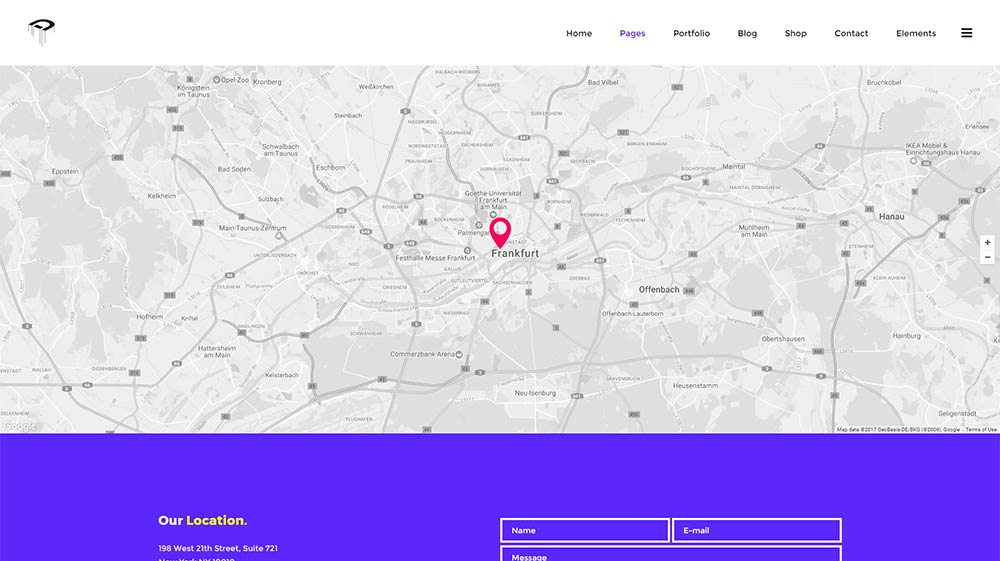Image resolution: width=1000 pixels, height=561 pixels.
Task: Visit the Contact page link
Action: click(851, 33)
